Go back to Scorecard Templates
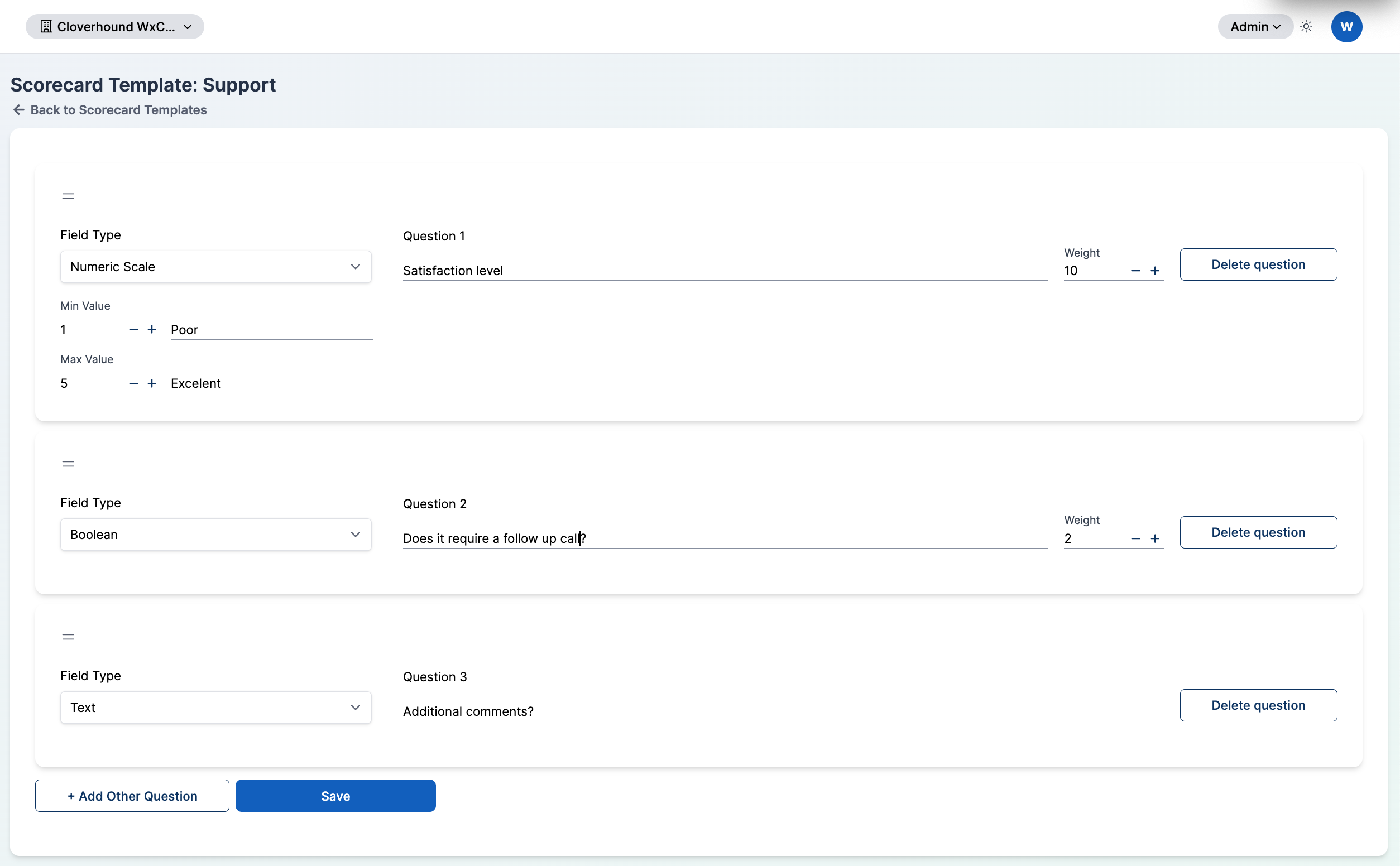Image resolution: width=1400 pixels, height=866 pixels. (109, 110)
